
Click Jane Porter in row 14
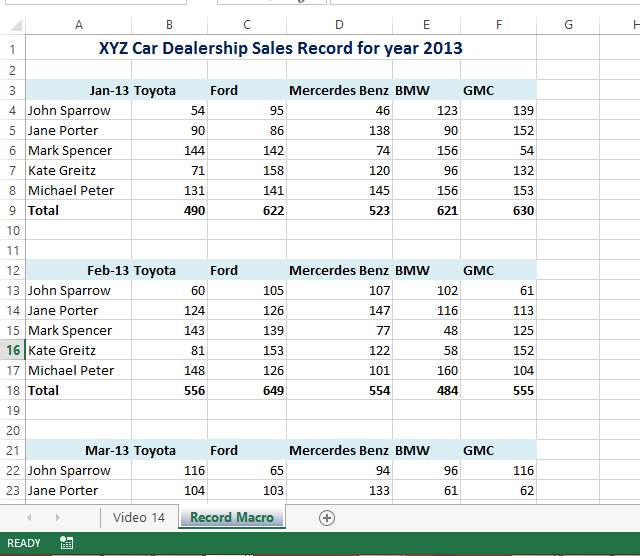[x=79, y=310]
